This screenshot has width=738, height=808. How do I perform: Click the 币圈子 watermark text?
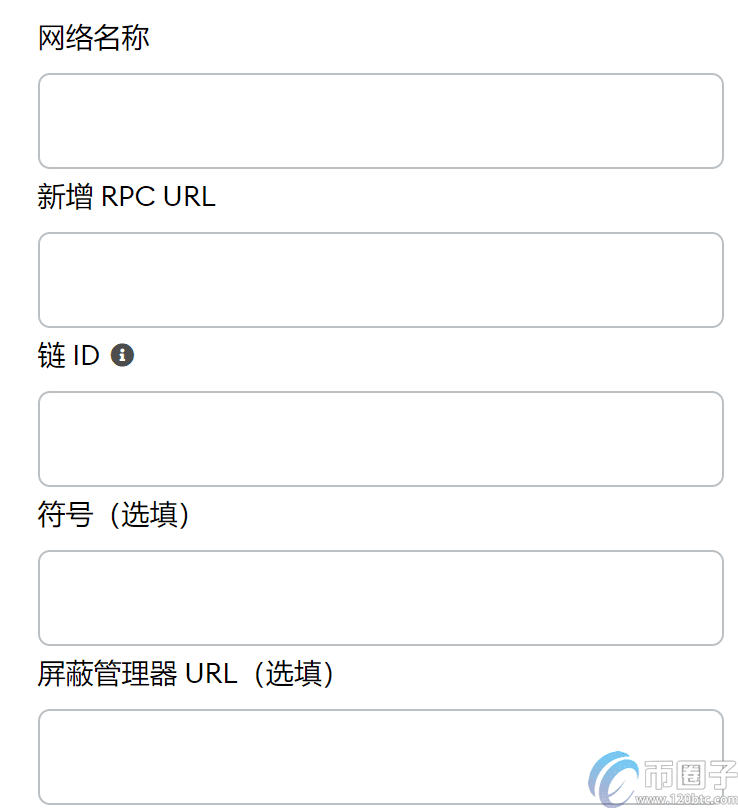pyautogui.click(x=689, y=772)
